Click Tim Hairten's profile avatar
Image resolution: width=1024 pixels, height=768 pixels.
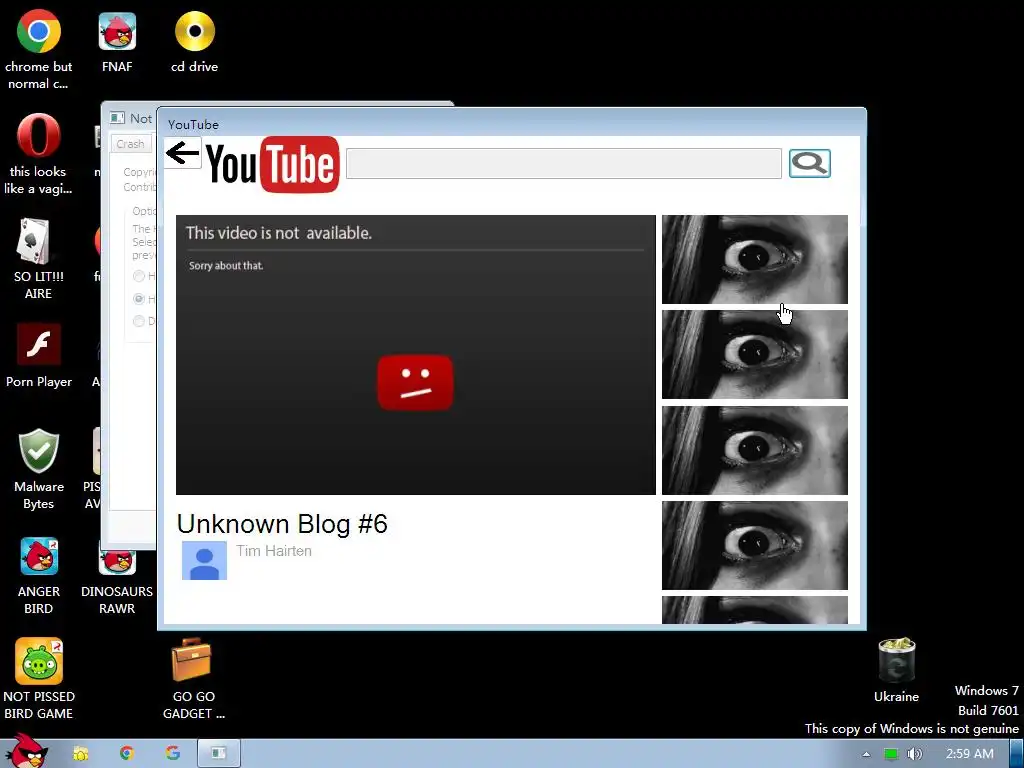(204, 560)
